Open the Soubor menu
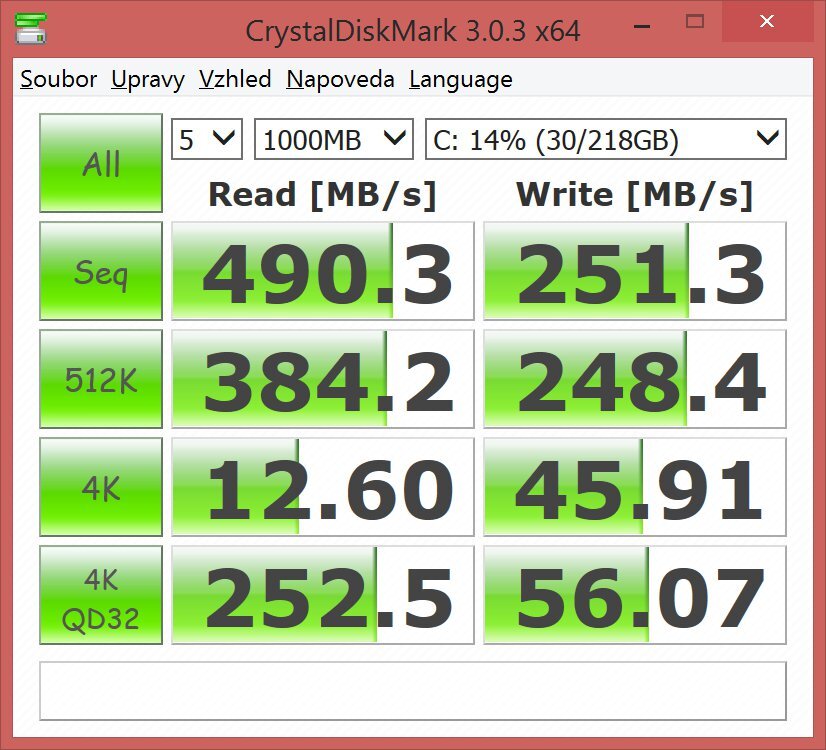826x750 pixels. [x=57, y=79]
